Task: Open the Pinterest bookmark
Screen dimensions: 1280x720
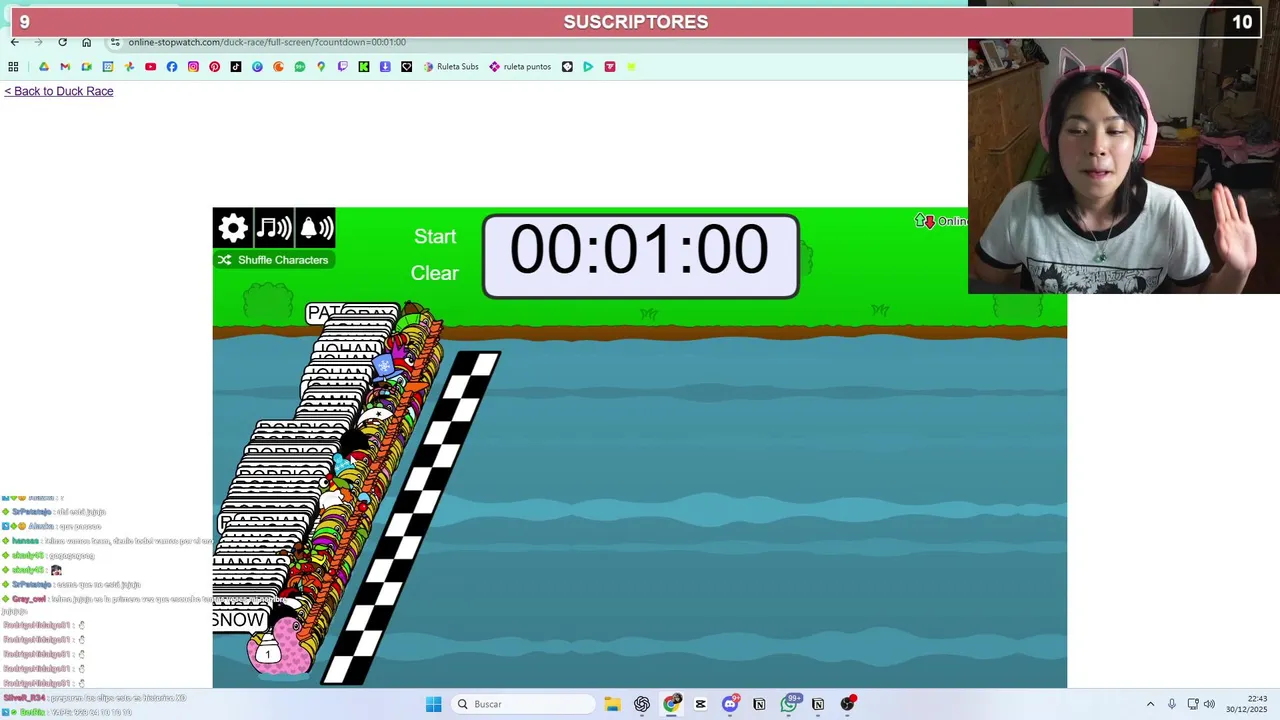Action: 214,67
